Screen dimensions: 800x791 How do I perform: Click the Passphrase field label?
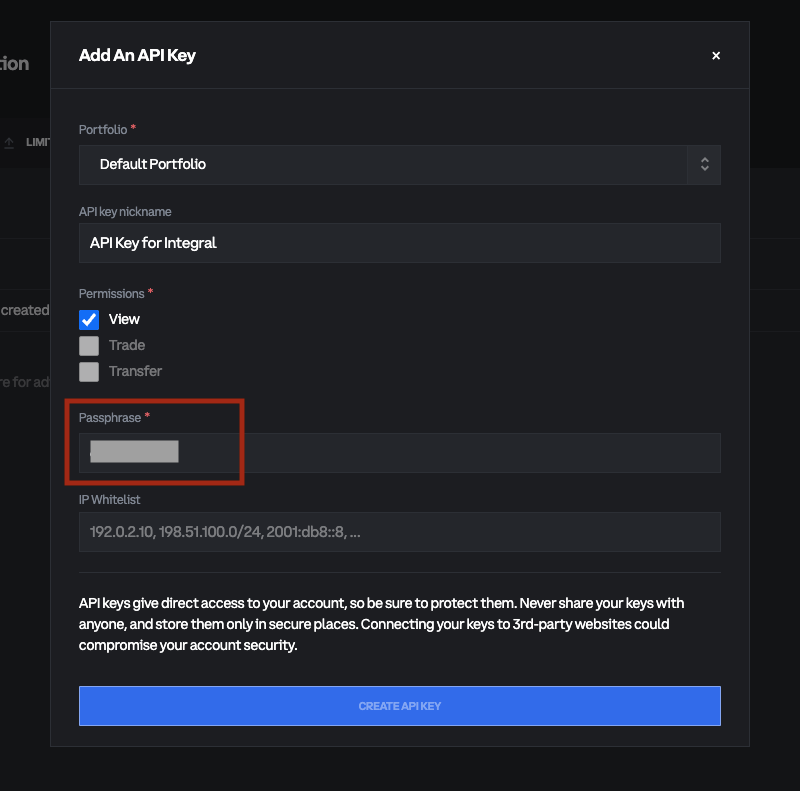point(110,417)
